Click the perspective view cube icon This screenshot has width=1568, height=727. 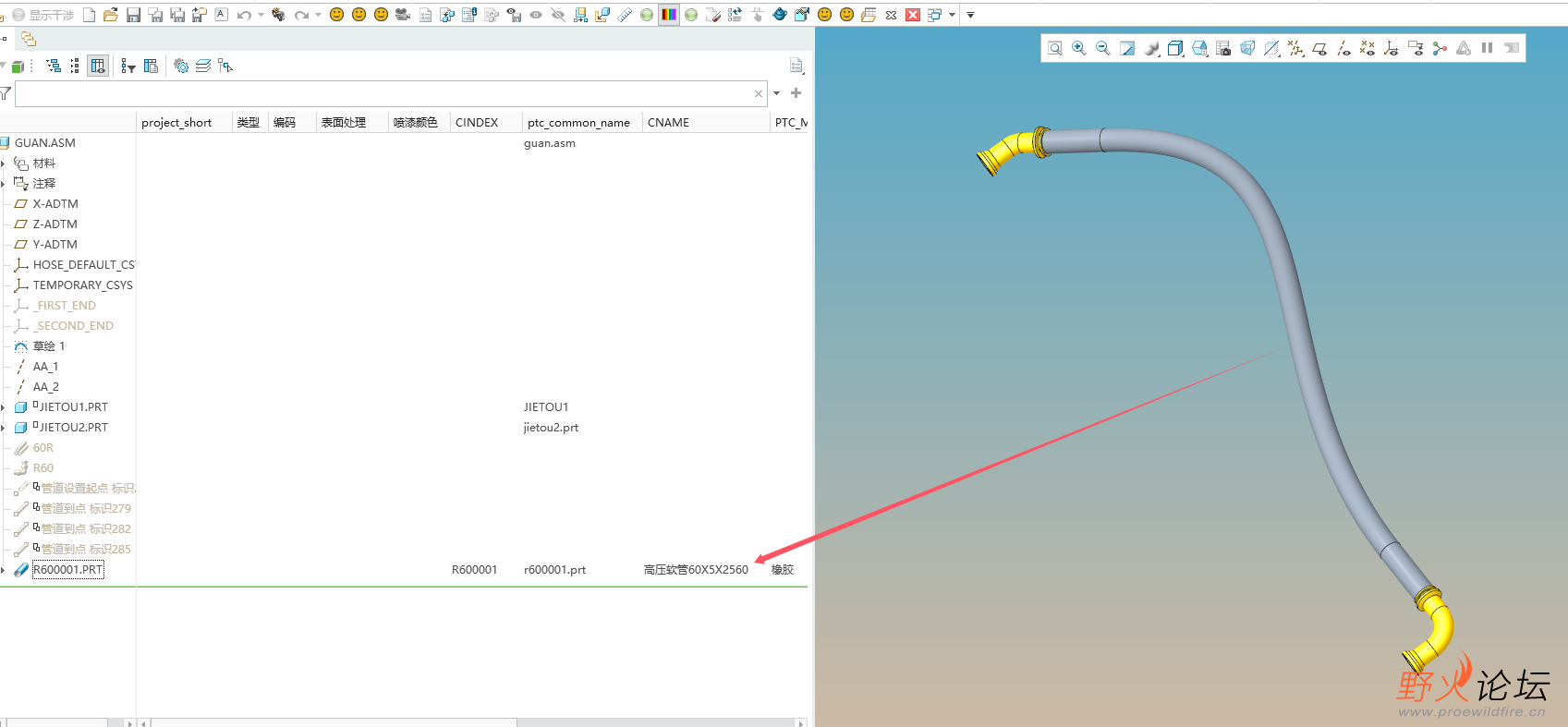point(1247,49)
